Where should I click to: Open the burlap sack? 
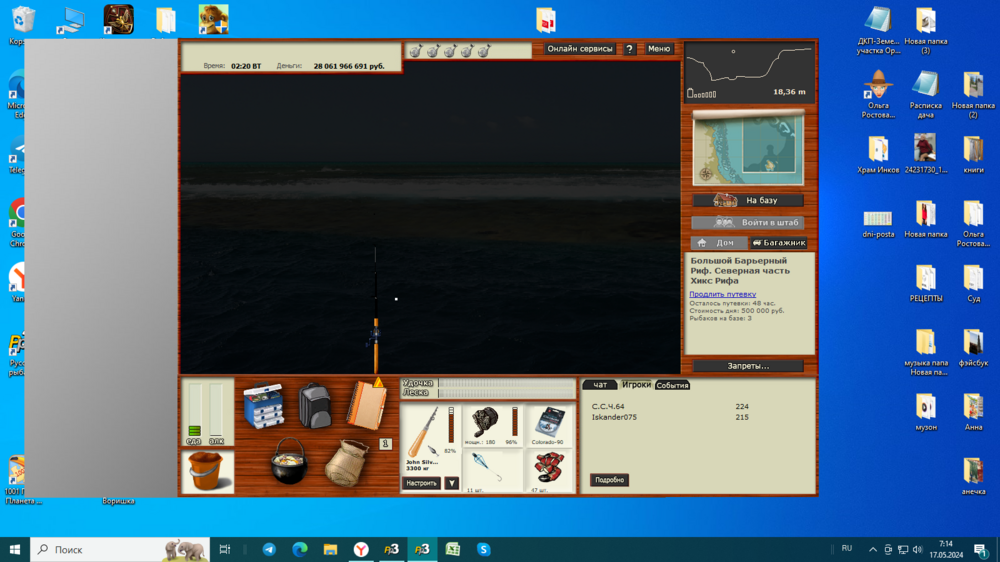pyautogui.click(x=346, y=462)
